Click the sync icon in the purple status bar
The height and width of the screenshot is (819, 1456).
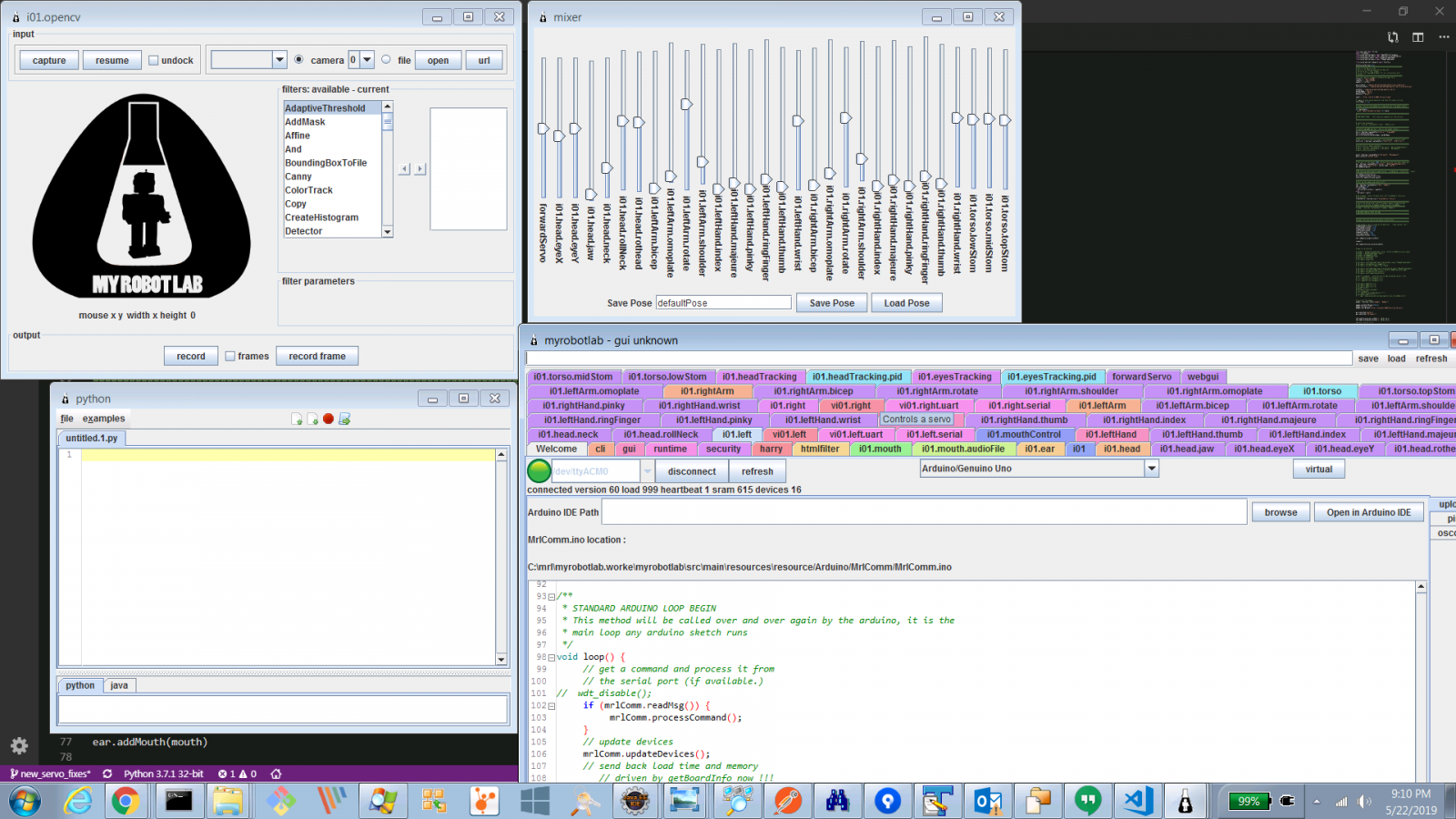point(107,773)
